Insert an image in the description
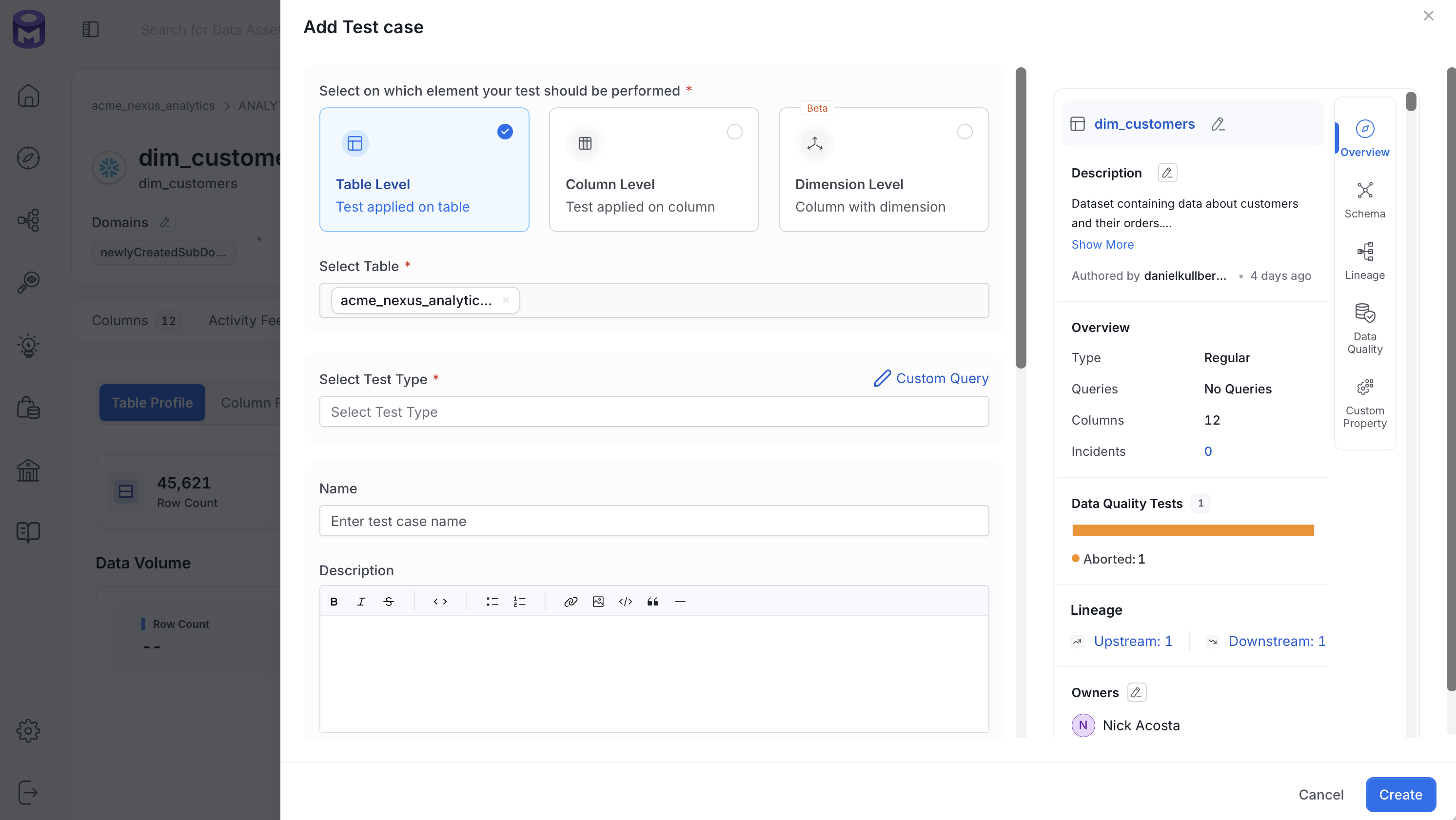The height and width of the screenshot is (820, 1456). 598,601
